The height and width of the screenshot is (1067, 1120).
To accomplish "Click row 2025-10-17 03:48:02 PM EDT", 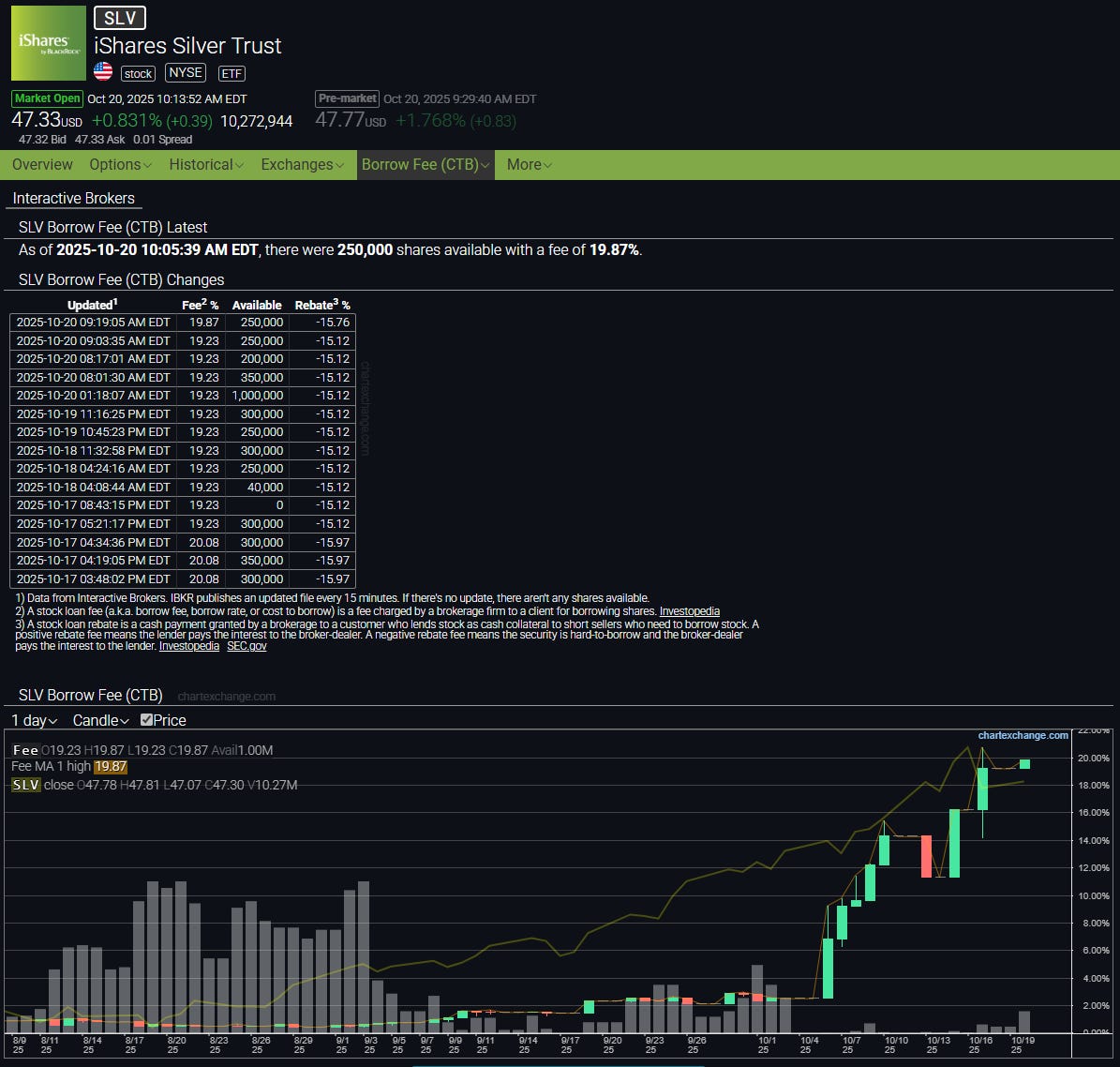I will (x=182, y=579).
